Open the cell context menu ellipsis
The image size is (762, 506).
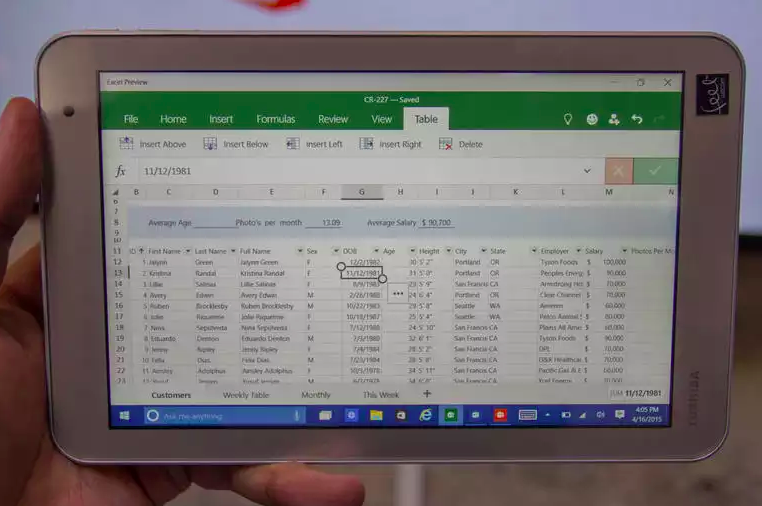click(x=398, y=293)
